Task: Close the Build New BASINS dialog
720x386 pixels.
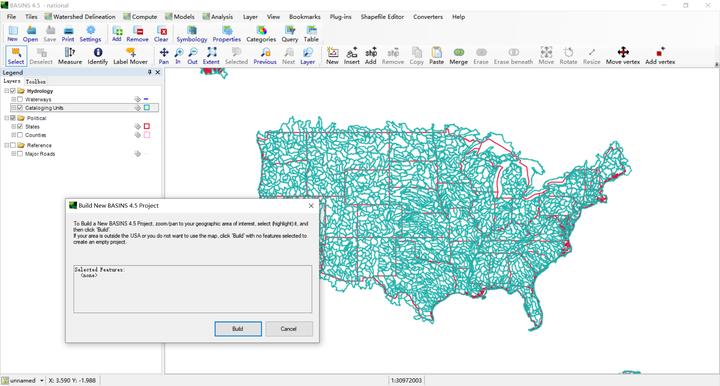Action: (x=311, y=206)
